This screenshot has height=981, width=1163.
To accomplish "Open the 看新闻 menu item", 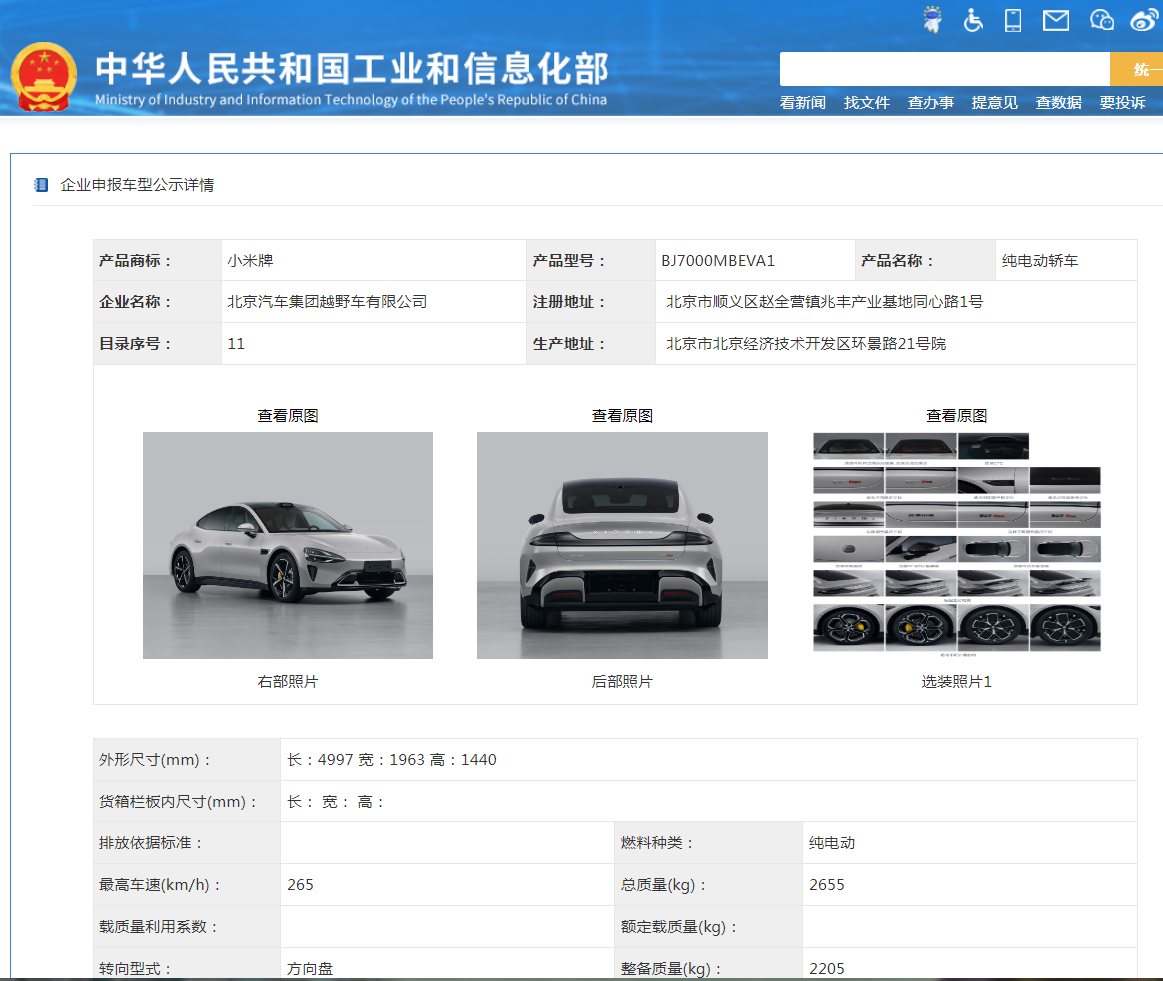I will point(802,103).
